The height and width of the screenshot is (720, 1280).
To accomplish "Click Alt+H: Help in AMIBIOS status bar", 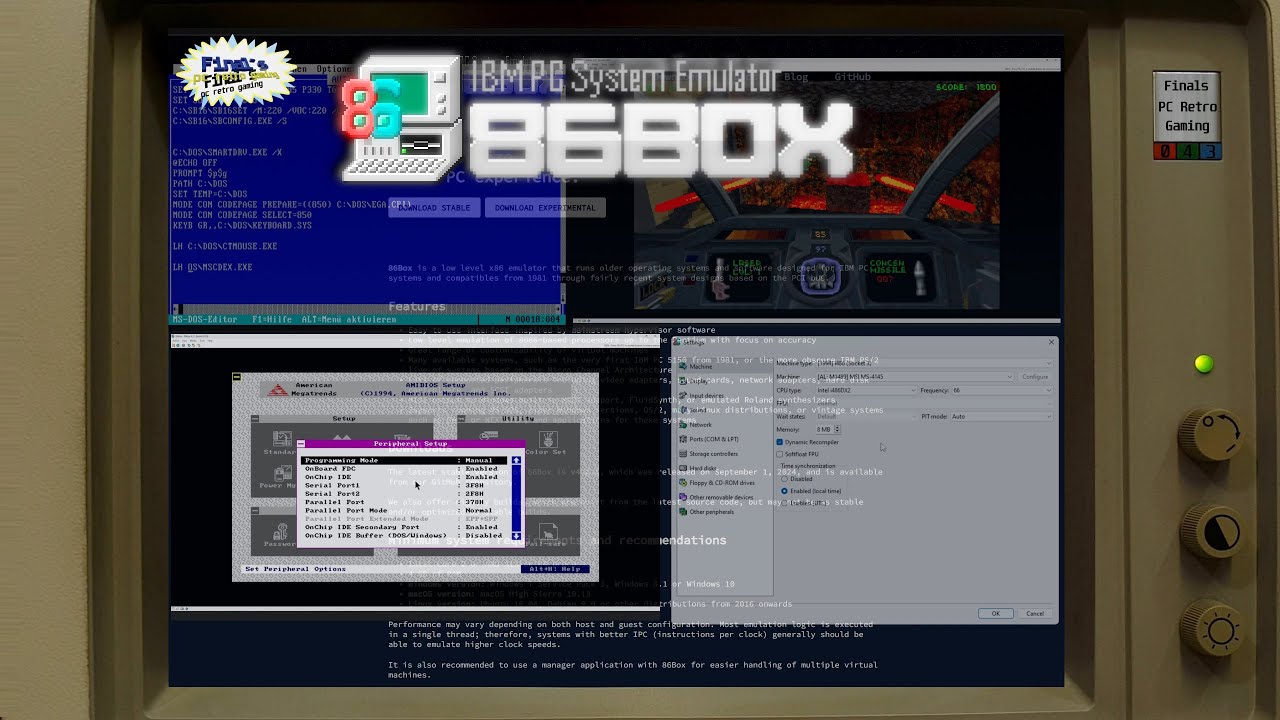I will 555,569.
